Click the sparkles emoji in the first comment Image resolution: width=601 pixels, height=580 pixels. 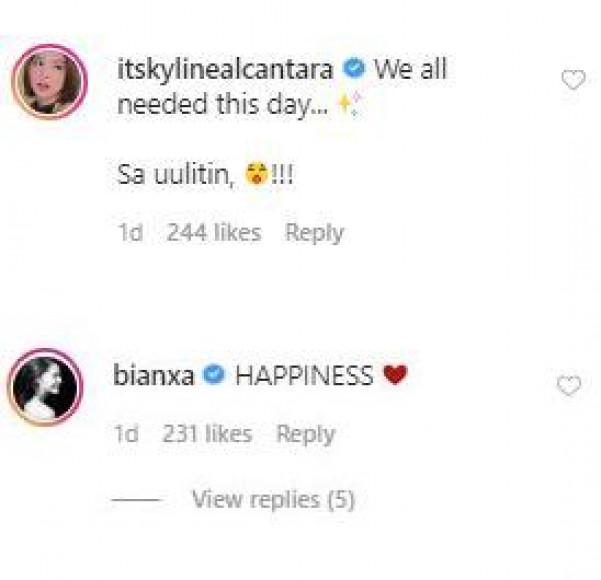click(x=348, y=107)
